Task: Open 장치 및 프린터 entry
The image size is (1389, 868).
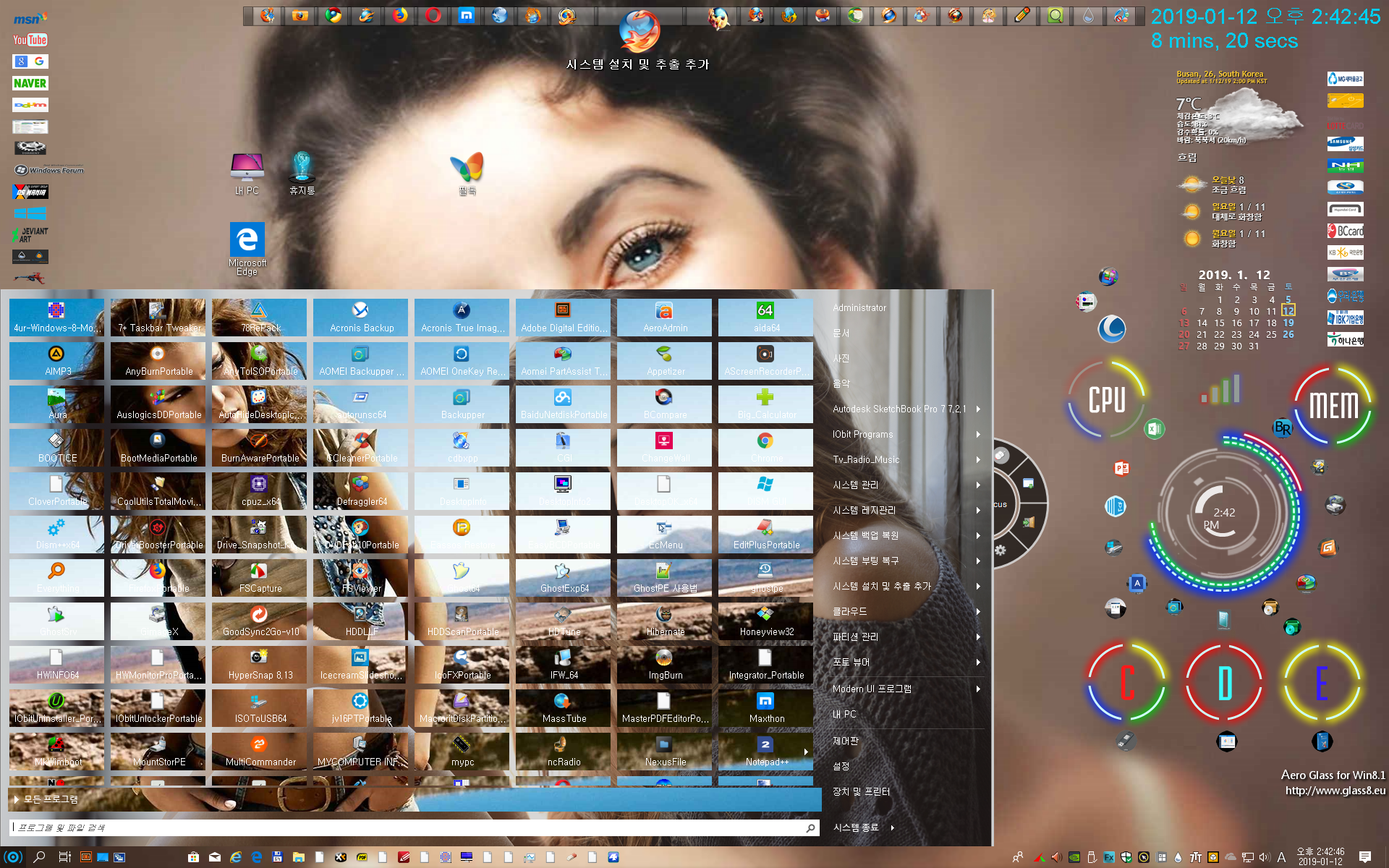Action: (x=862, y=791)
